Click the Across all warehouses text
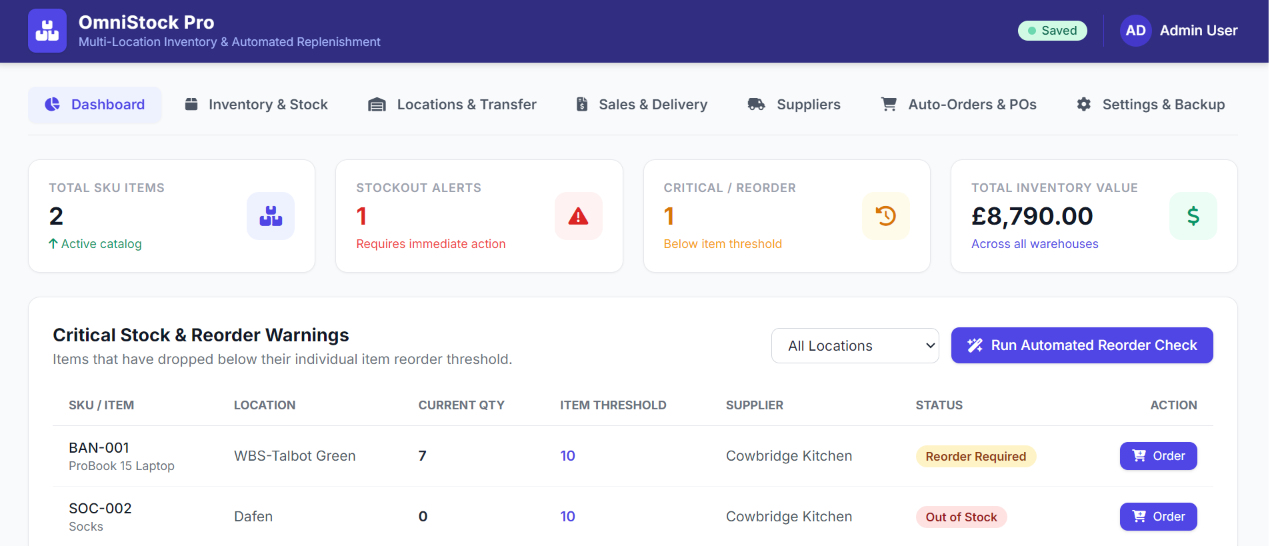 [x=1035, y=244]
